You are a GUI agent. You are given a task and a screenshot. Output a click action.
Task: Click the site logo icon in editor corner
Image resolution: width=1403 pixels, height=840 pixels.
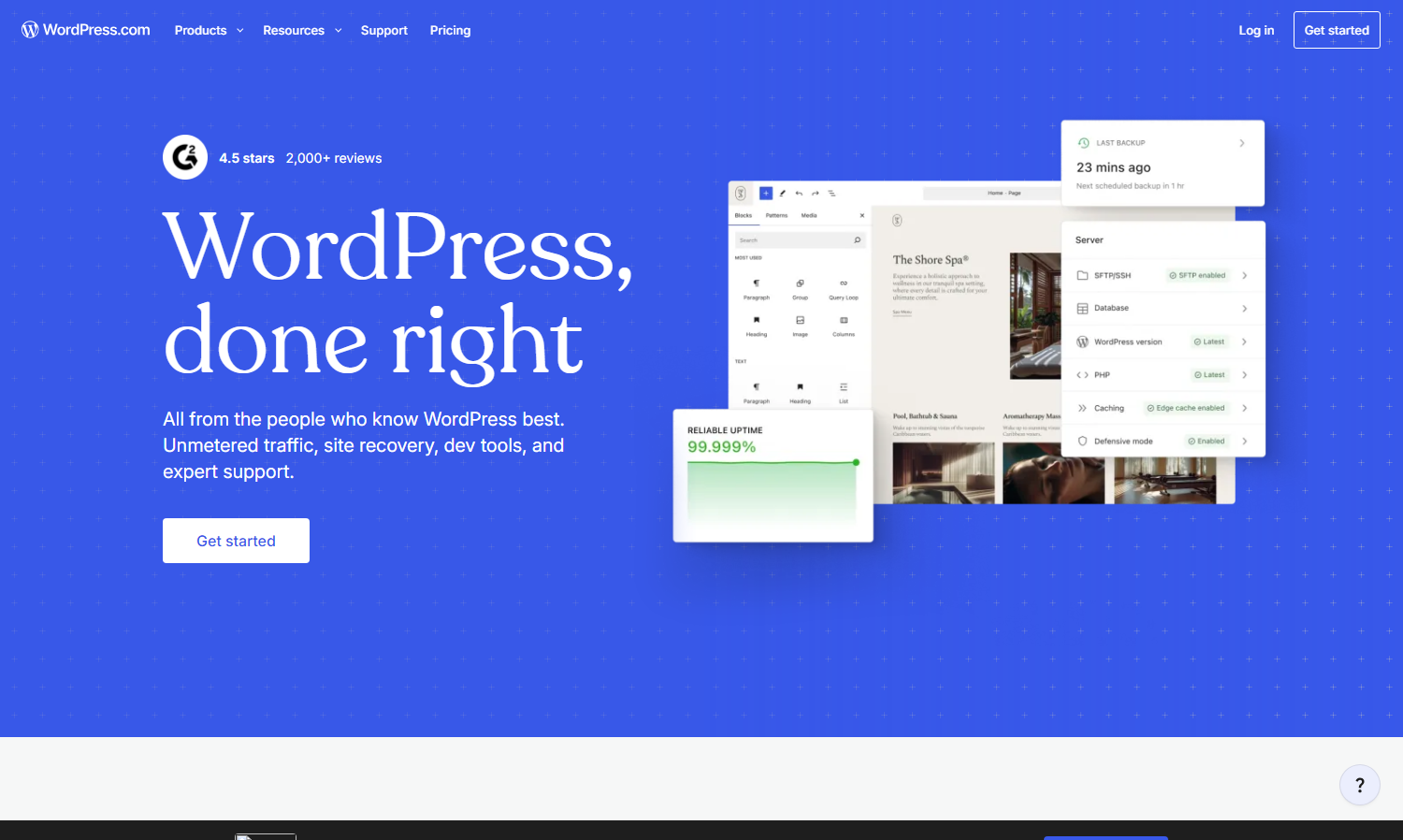click(740, 193)
